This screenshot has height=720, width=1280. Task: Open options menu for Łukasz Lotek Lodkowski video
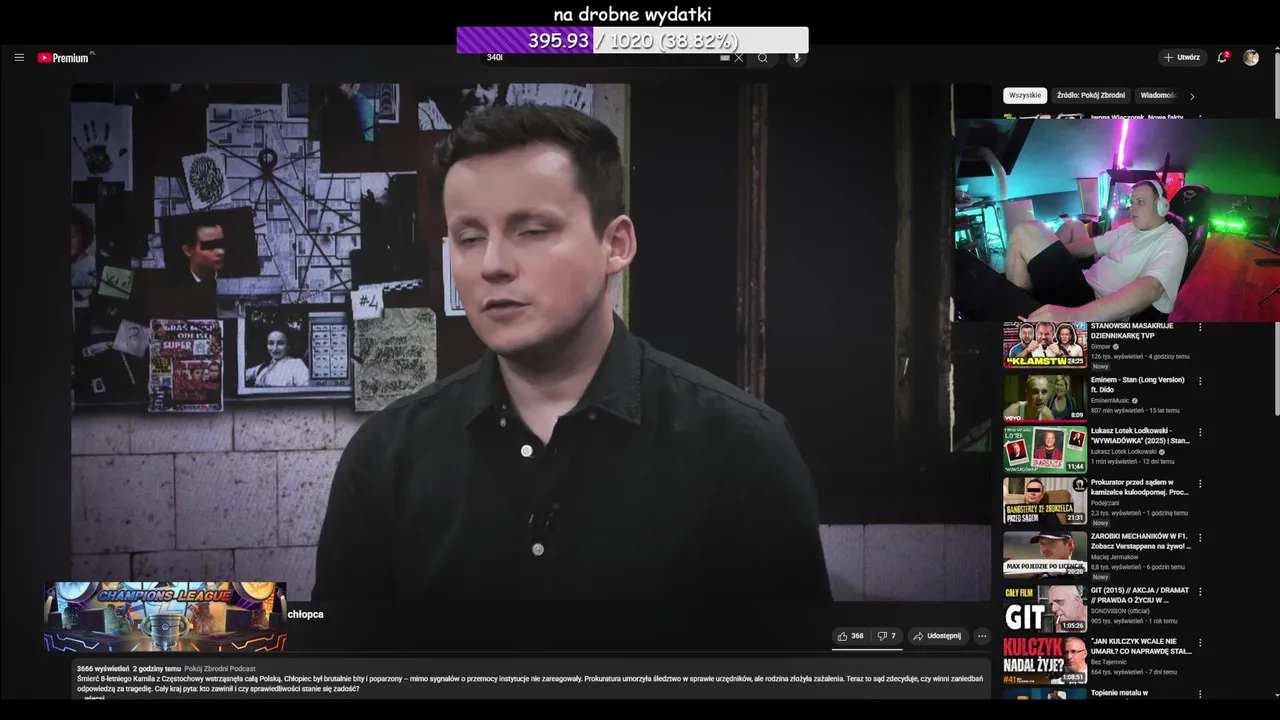tap(1200, 432)
